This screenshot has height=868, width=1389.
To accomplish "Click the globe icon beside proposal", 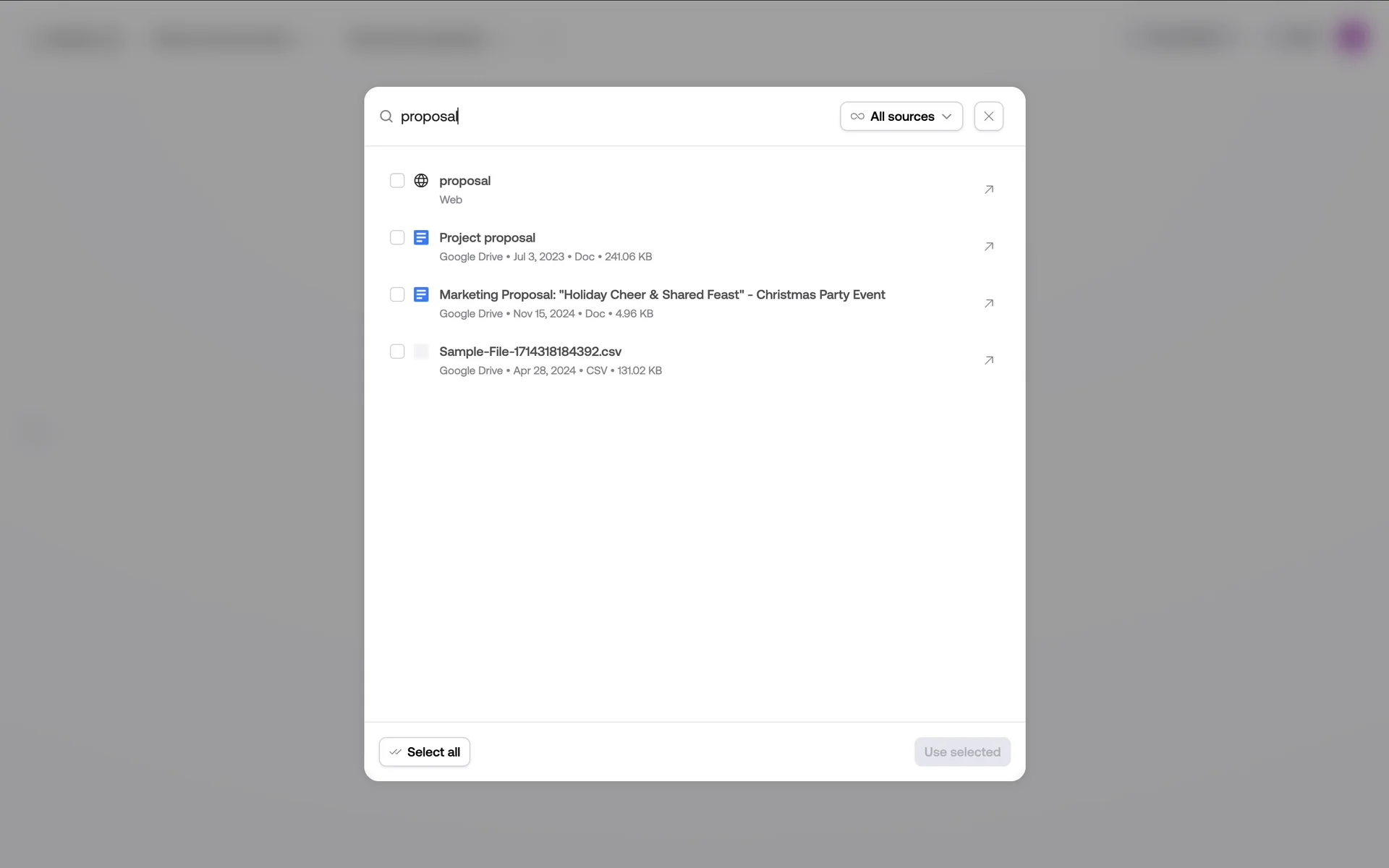I will (421, 180).
